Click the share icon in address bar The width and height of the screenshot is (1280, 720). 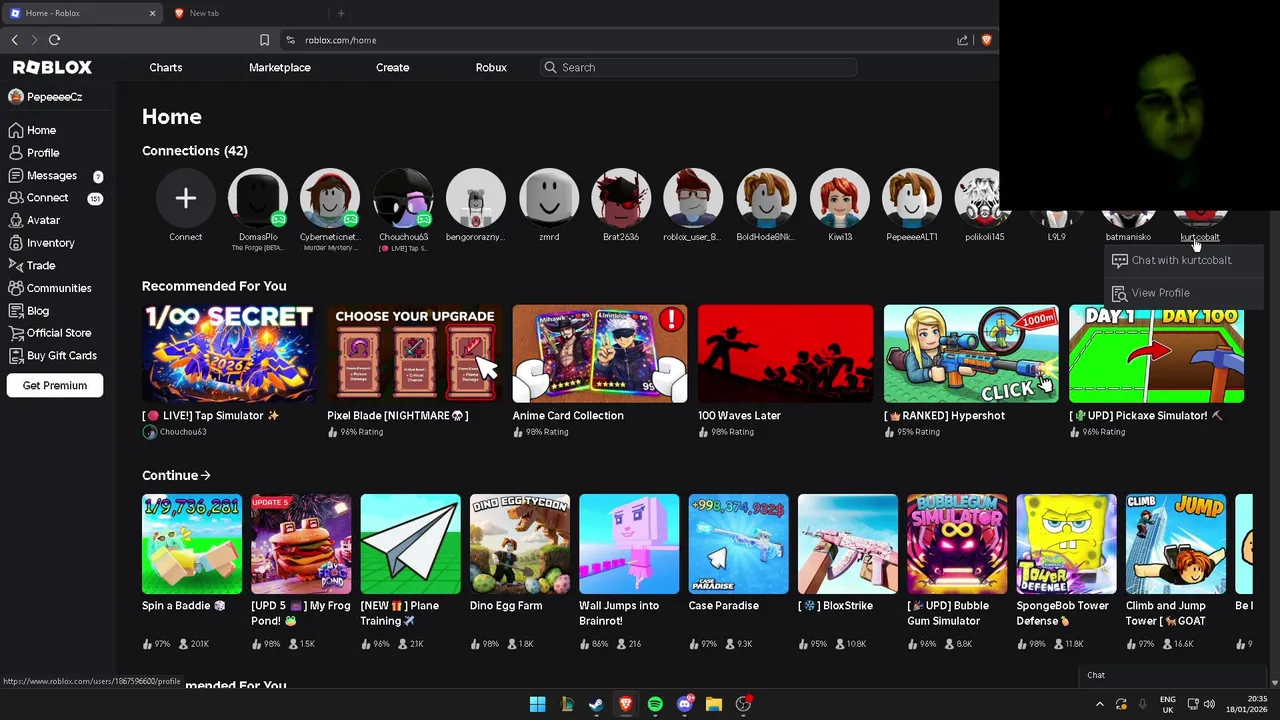(x=962, y=40)
